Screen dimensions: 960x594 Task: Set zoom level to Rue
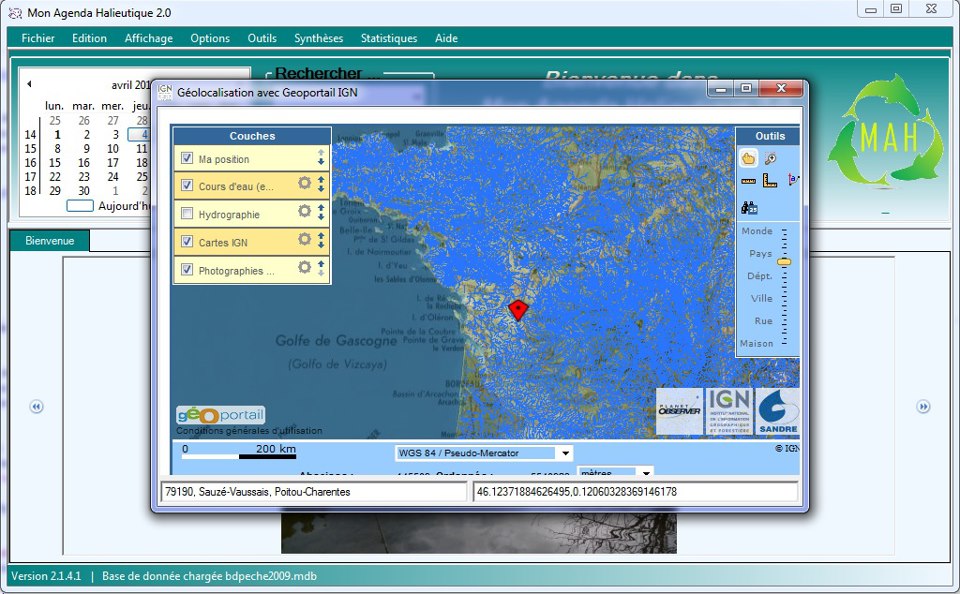[763, 321]
